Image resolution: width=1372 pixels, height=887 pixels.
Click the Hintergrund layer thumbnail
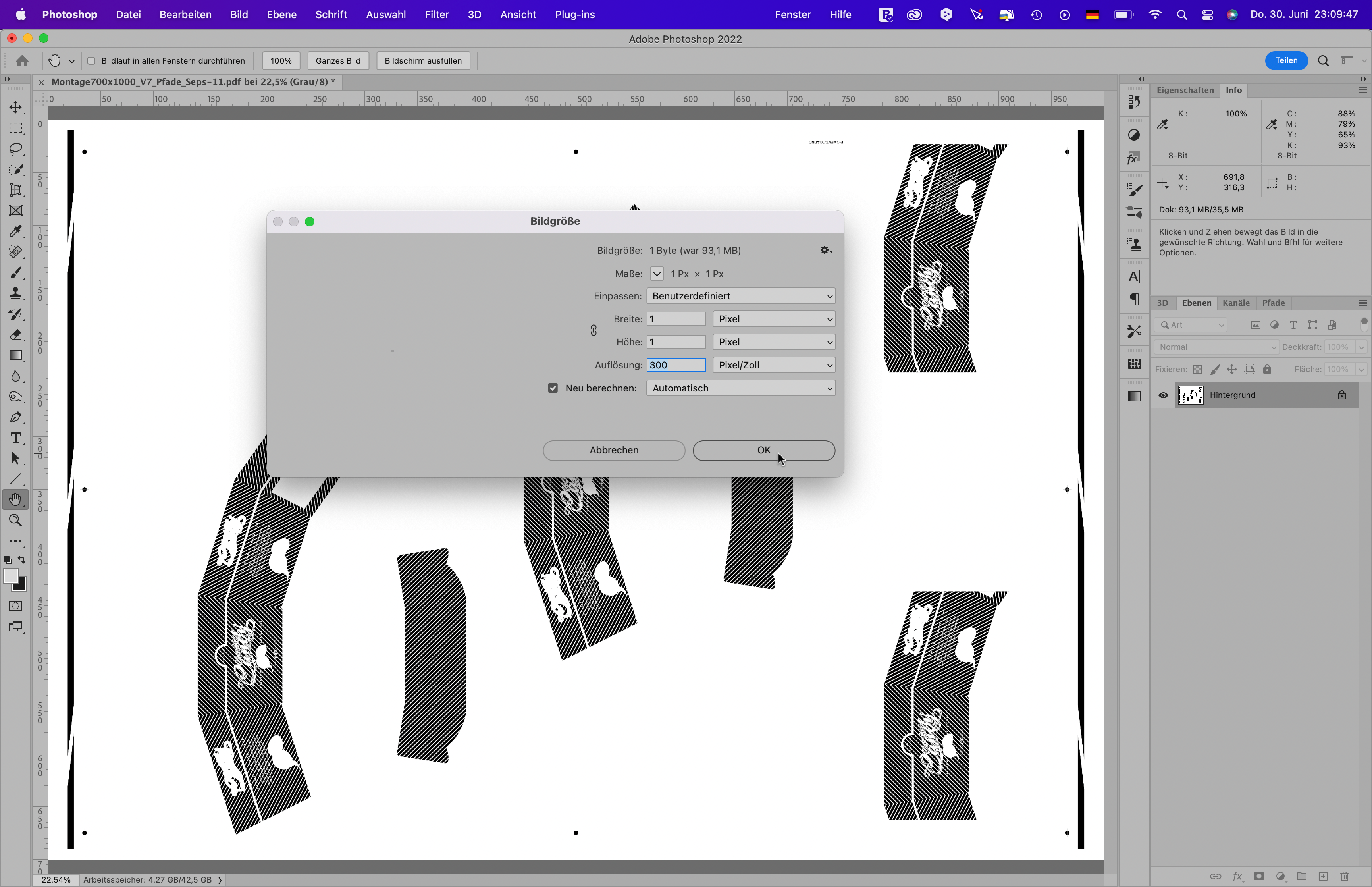(x=1190, y=395)
